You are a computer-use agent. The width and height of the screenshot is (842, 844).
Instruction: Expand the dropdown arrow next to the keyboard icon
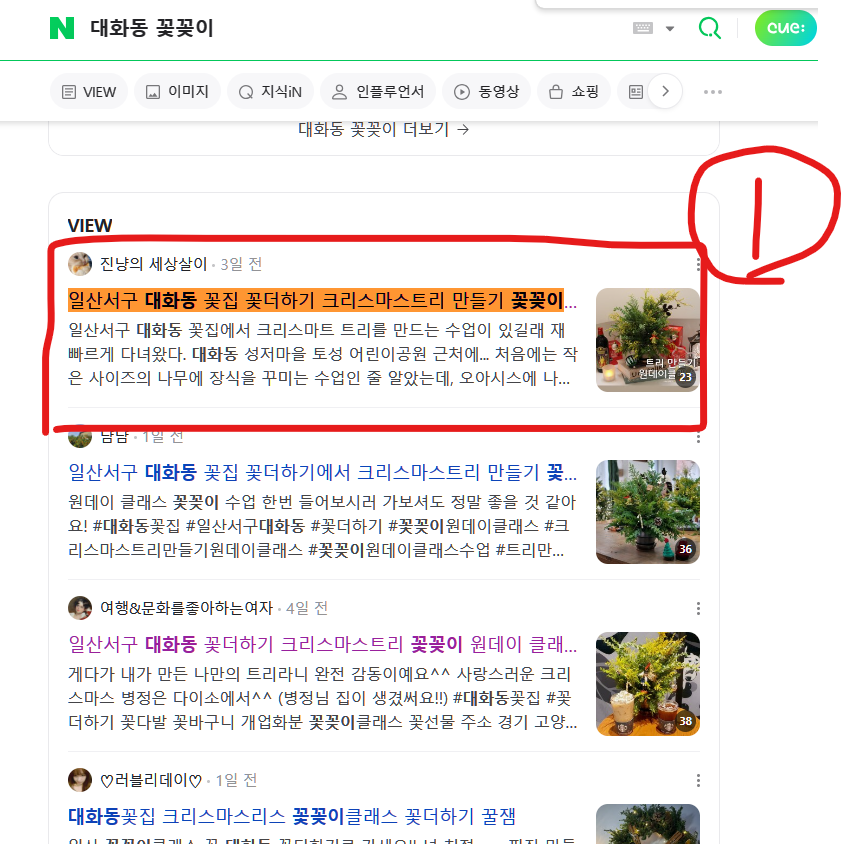coord(670,29)
